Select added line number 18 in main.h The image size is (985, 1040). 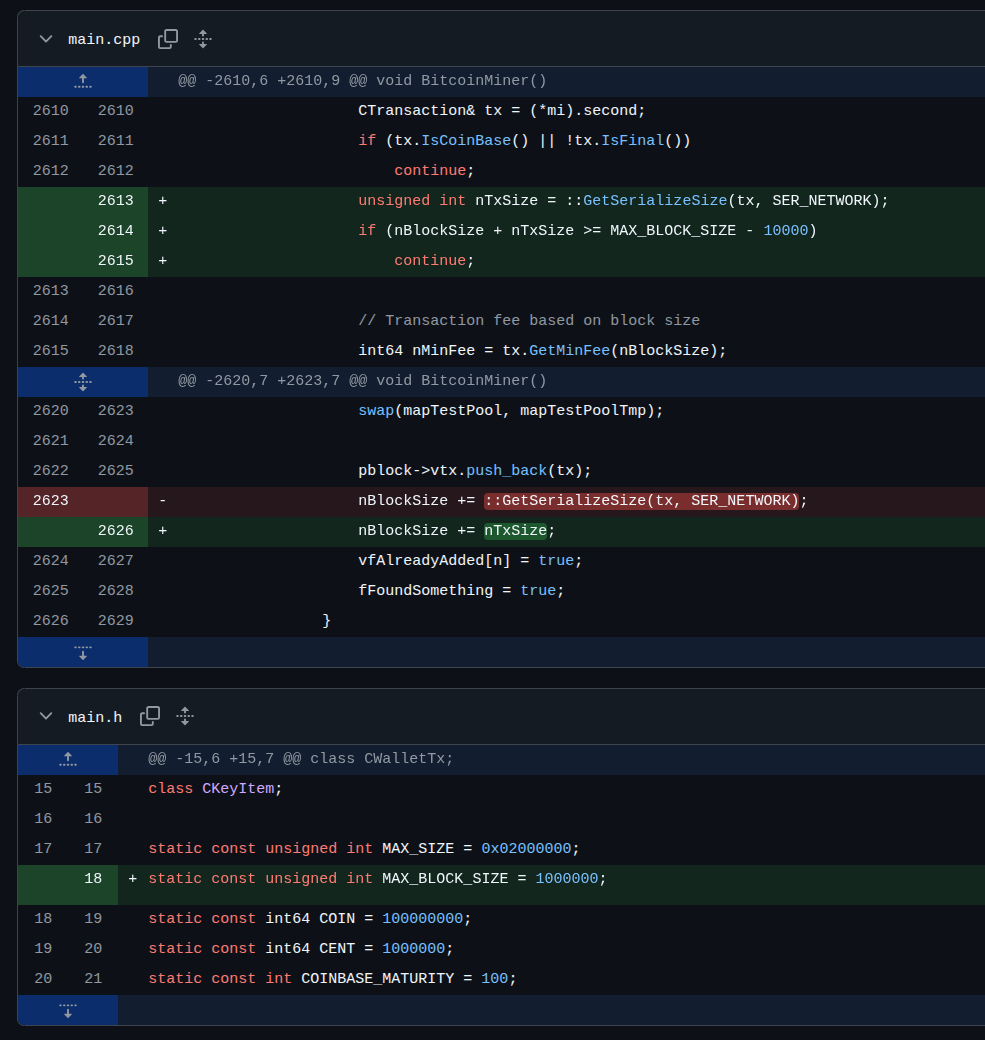93,879
